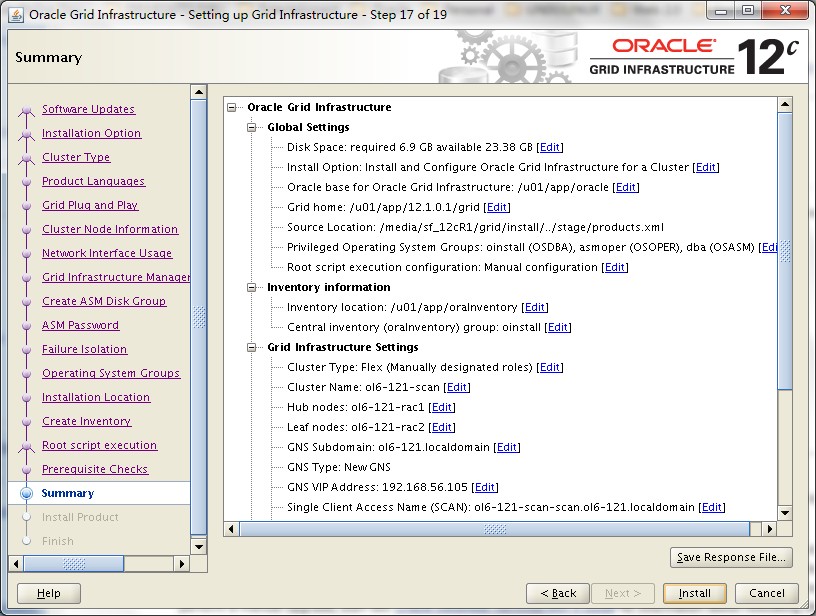
Task: Click the Summary step bullet icon
Action: [x=27, y=493]
